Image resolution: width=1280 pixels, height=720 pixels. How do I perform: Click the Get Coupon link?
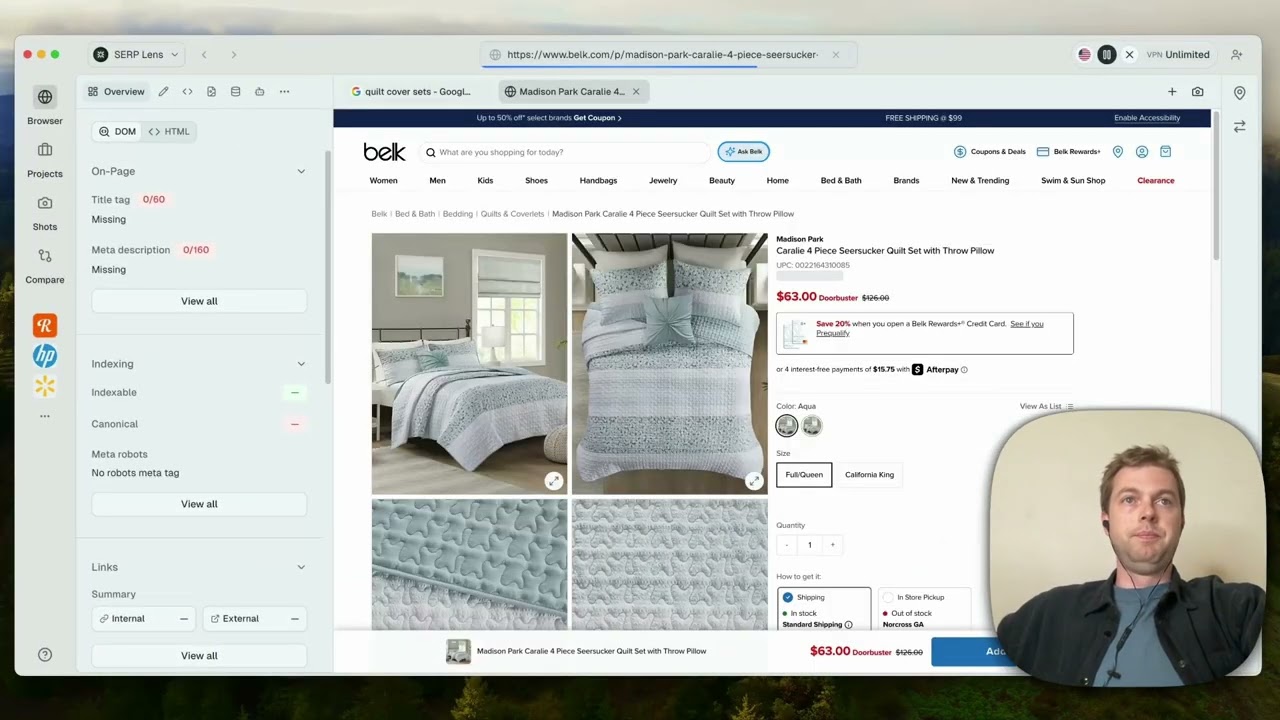tap(597, 118)
